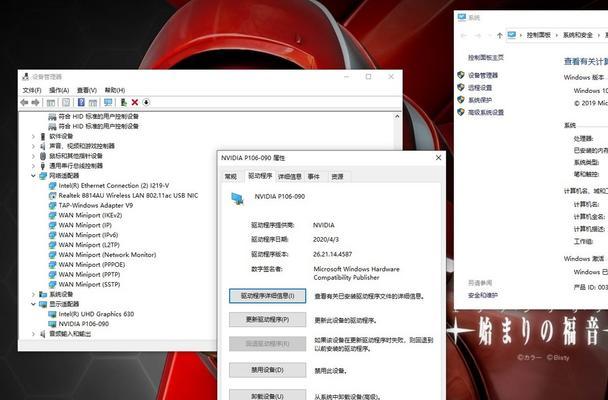
Task: Expand the 声音、视频和游戏控制器 category
Action: coord(33,146)
